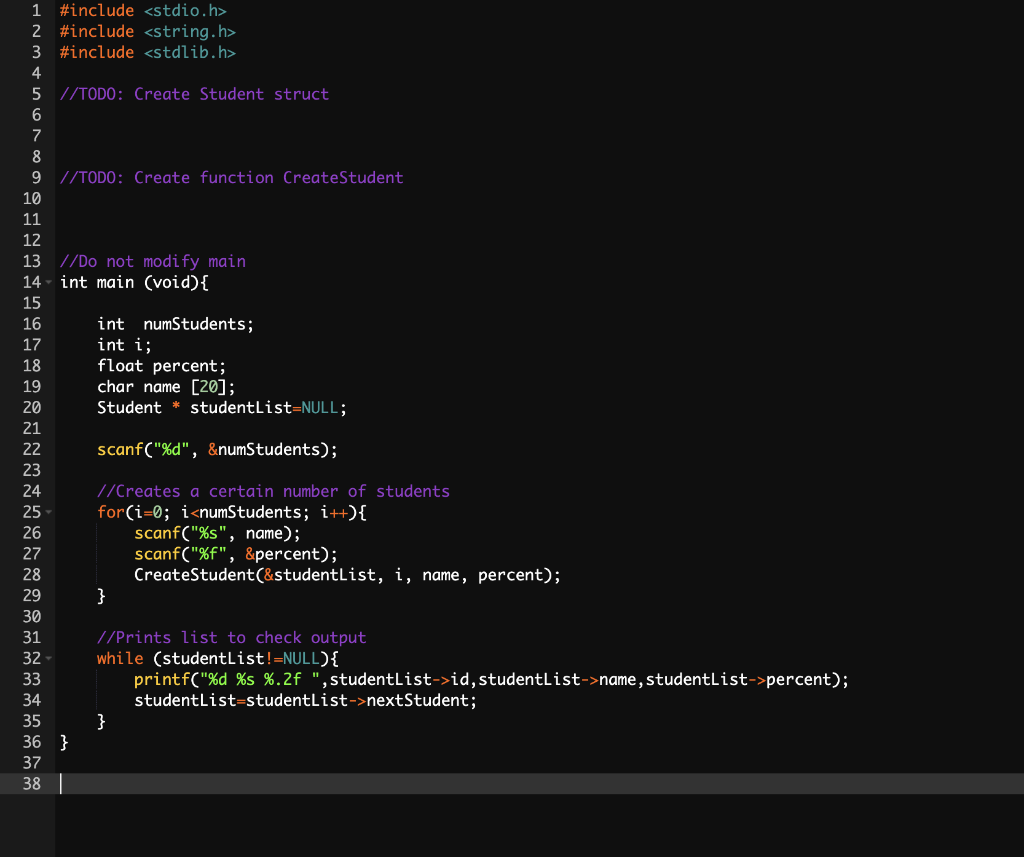The image size is (1024, 857).
Task: Click line number 10 in the gutter
Action: pyautogui.click(x=32, y=199)
